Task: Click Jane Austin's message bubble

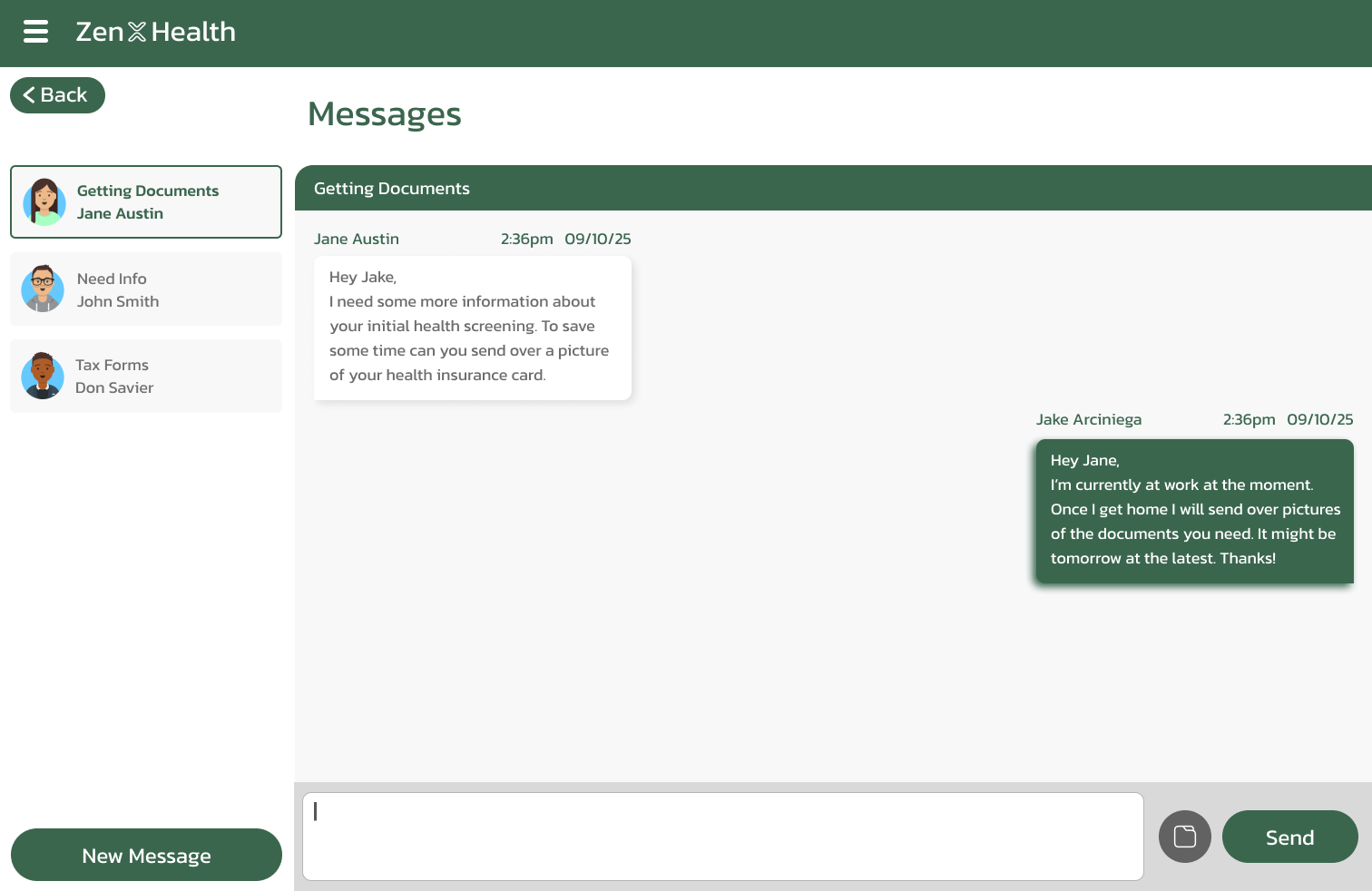Action: click(x=472, y=327)
